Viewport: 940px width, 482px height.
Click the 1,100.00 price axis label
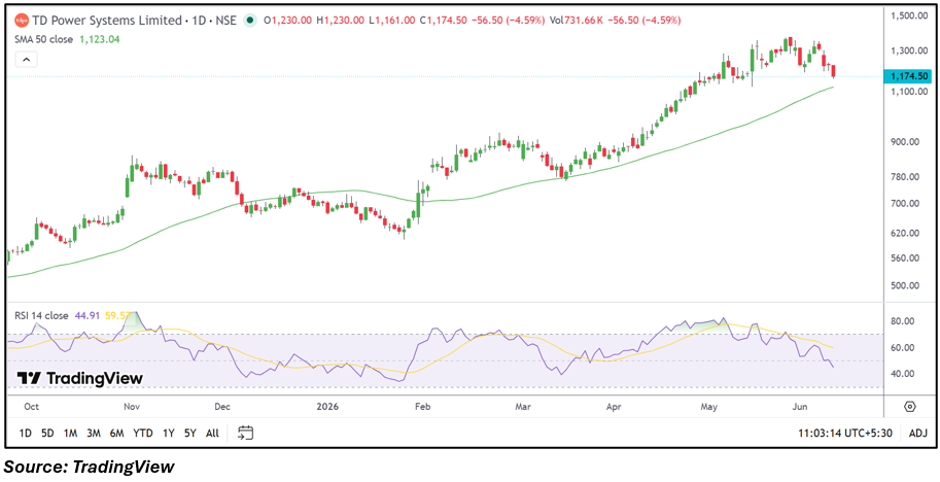[x=908, y=92]
